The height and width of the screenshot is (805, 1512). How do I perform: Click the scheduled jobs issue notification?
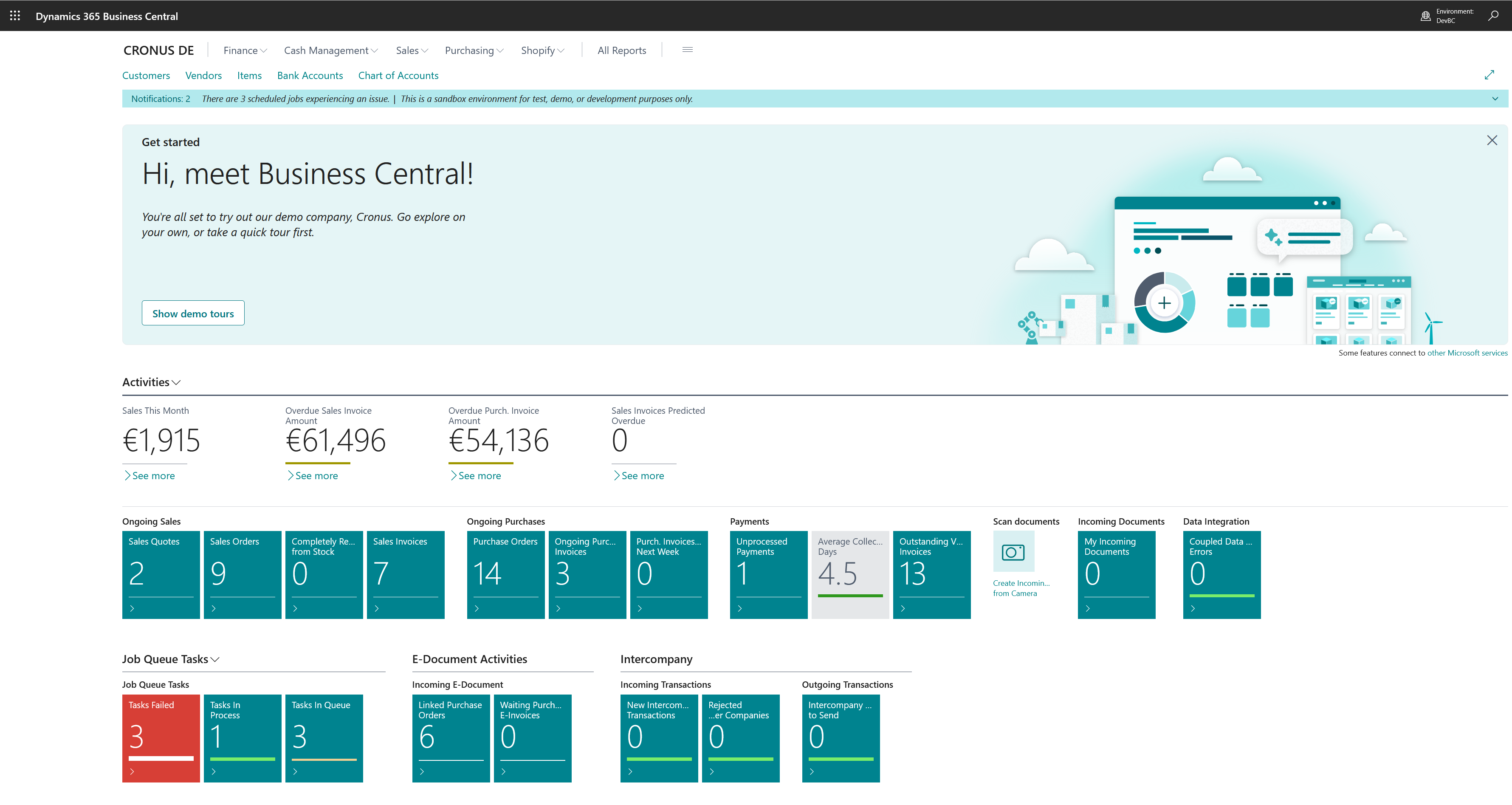click(295, 99)
